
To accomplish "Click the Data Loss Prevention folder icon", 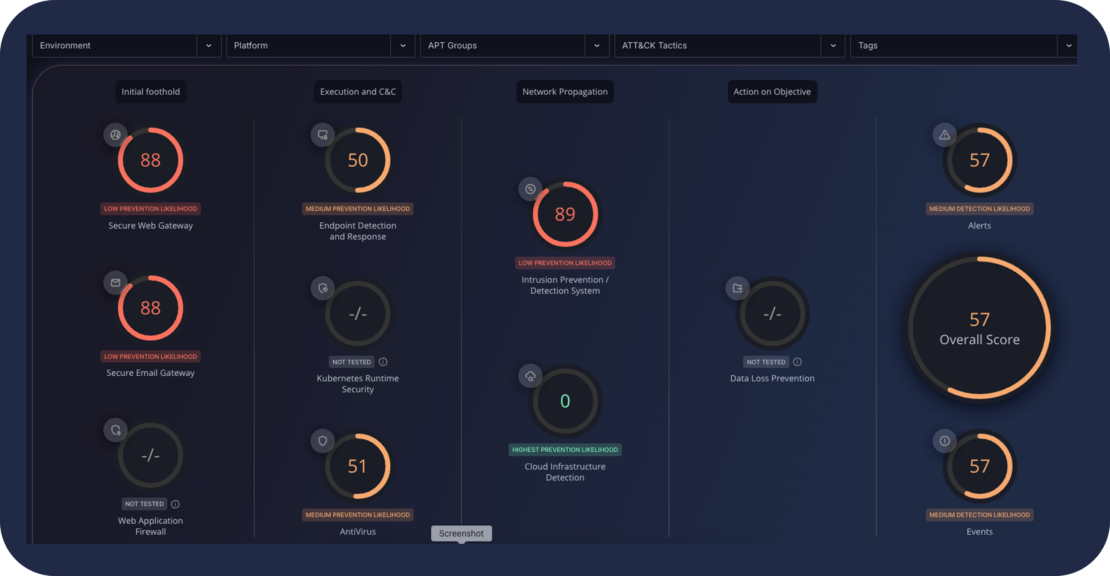I will [738, 288].
